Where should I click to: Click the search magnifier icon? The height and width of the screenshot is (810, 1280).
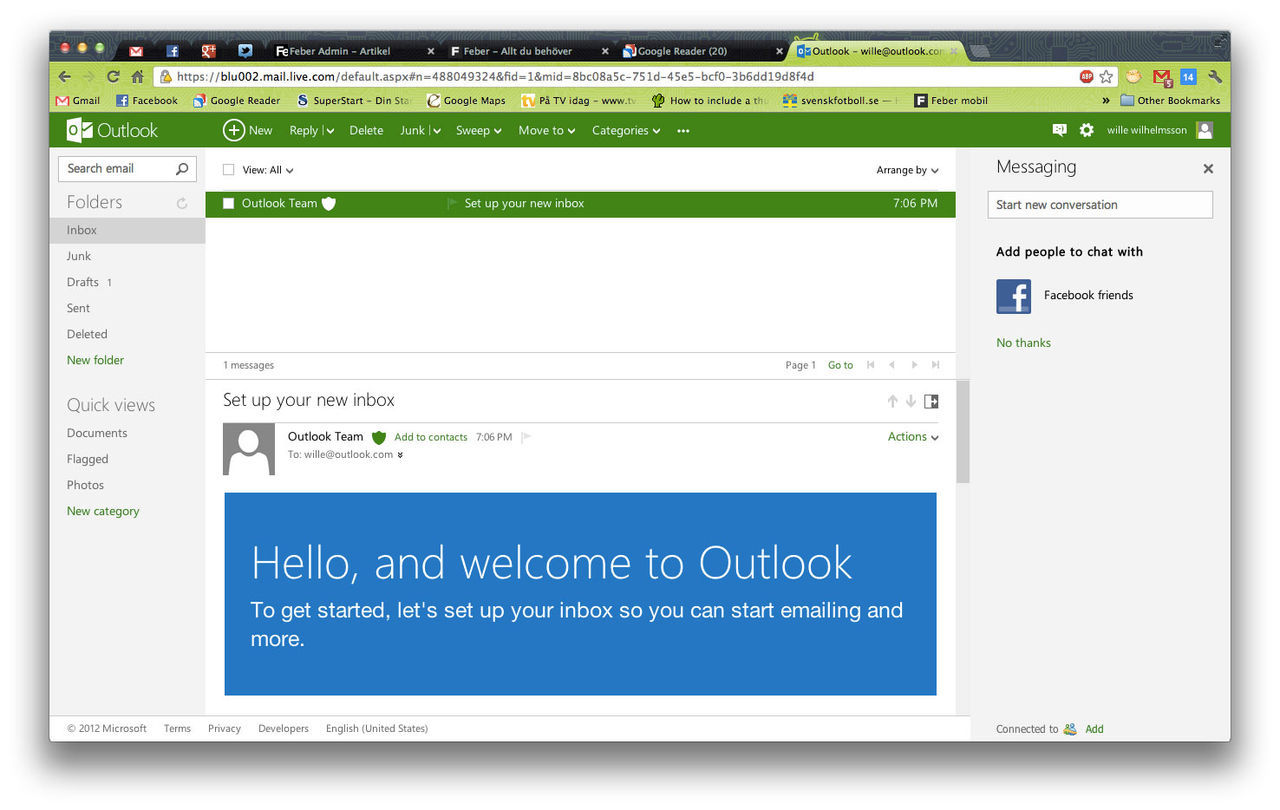click(x=182, y=169)
